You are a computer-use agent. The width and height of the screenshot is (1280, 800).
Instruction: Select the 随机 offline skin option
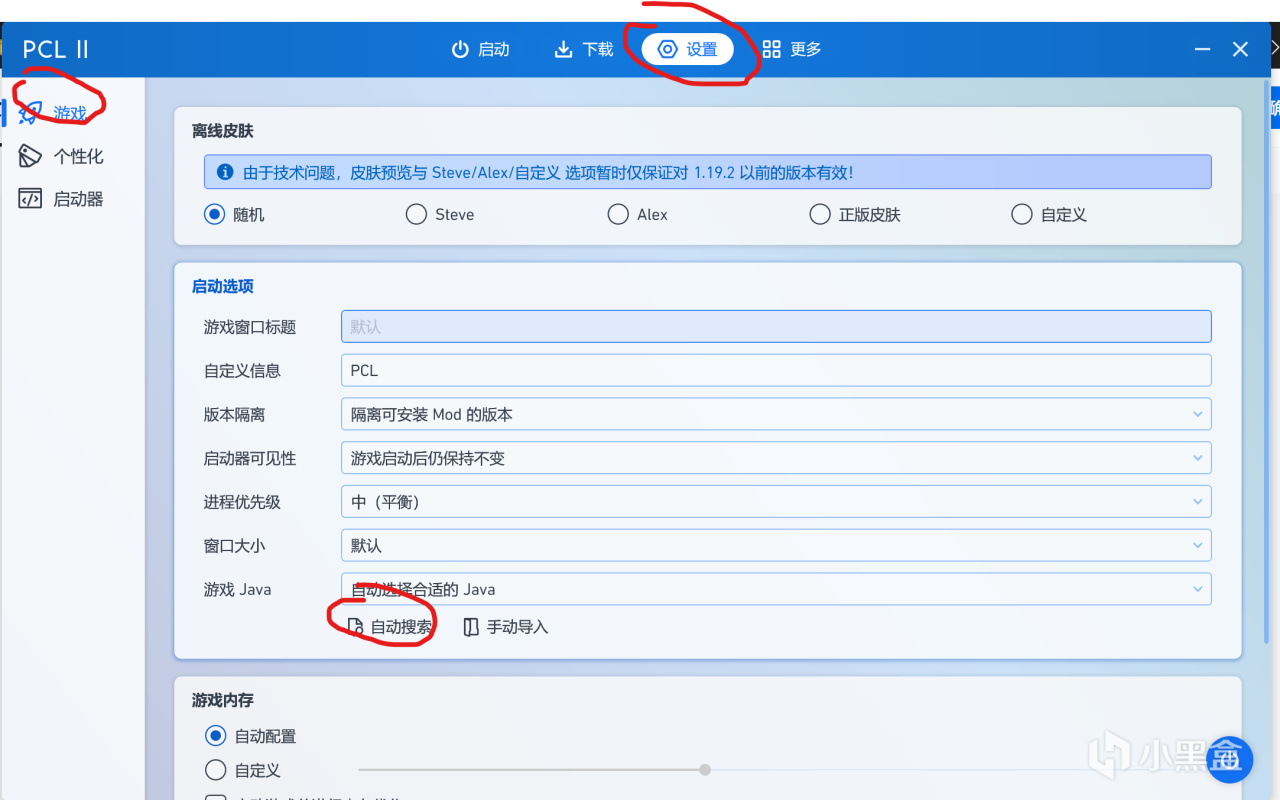click(x=214, y=214)
